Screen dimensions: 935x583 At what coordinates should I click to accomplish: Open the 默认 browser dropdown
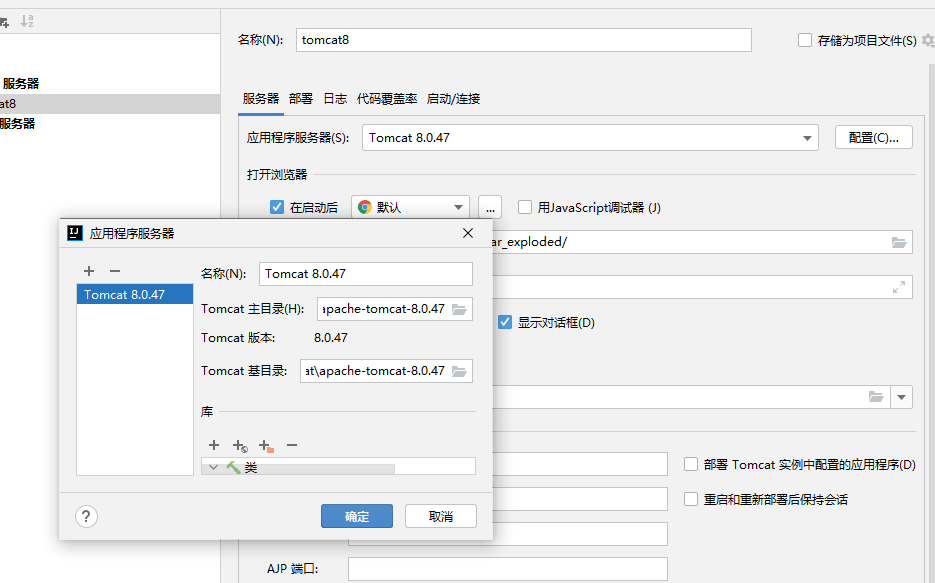[x=410, y=207]
